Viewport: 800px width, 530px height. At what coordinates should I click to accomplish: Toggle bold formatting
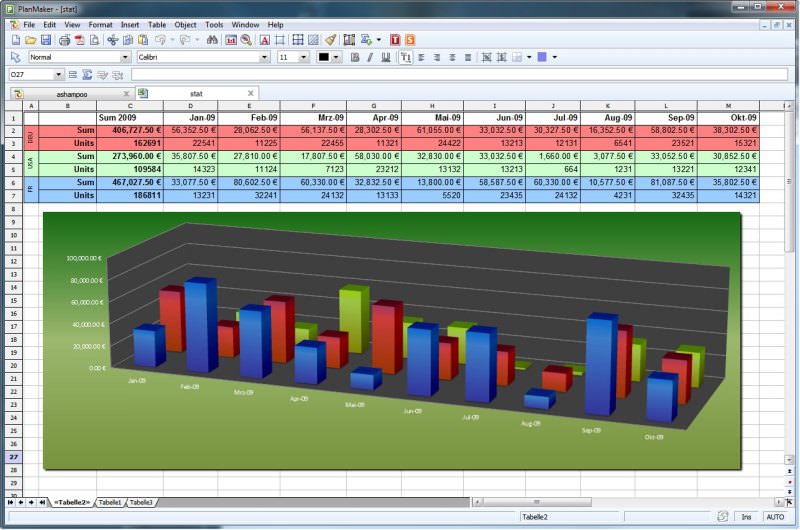click(355, 57)
